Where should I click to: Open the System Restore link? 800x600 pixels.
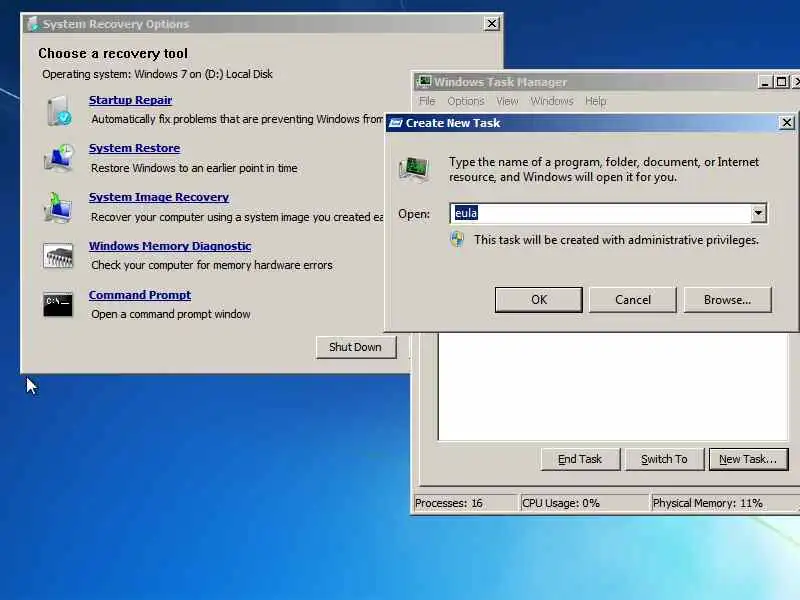click(x=134, y=148)
